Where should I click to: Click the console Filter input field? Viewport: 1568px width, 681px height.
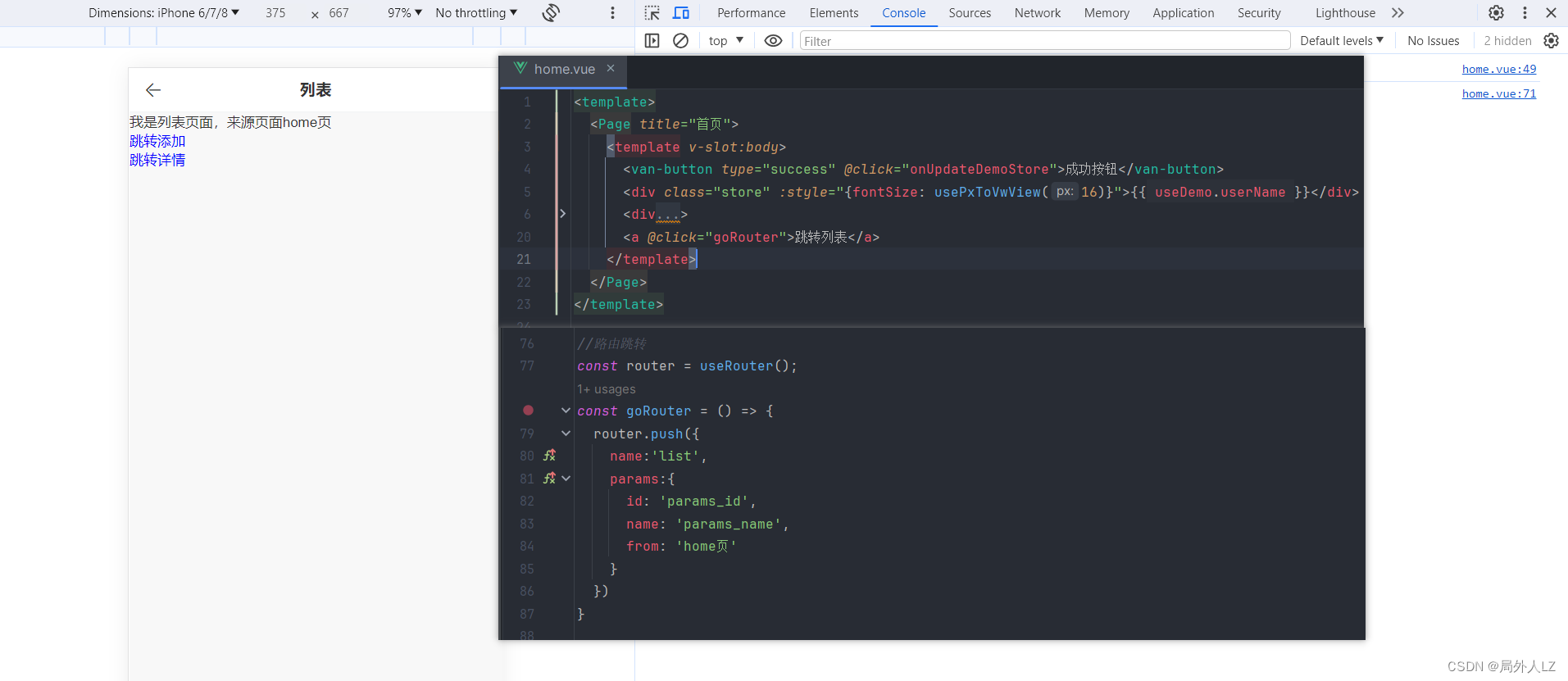tap(1045, 41)
